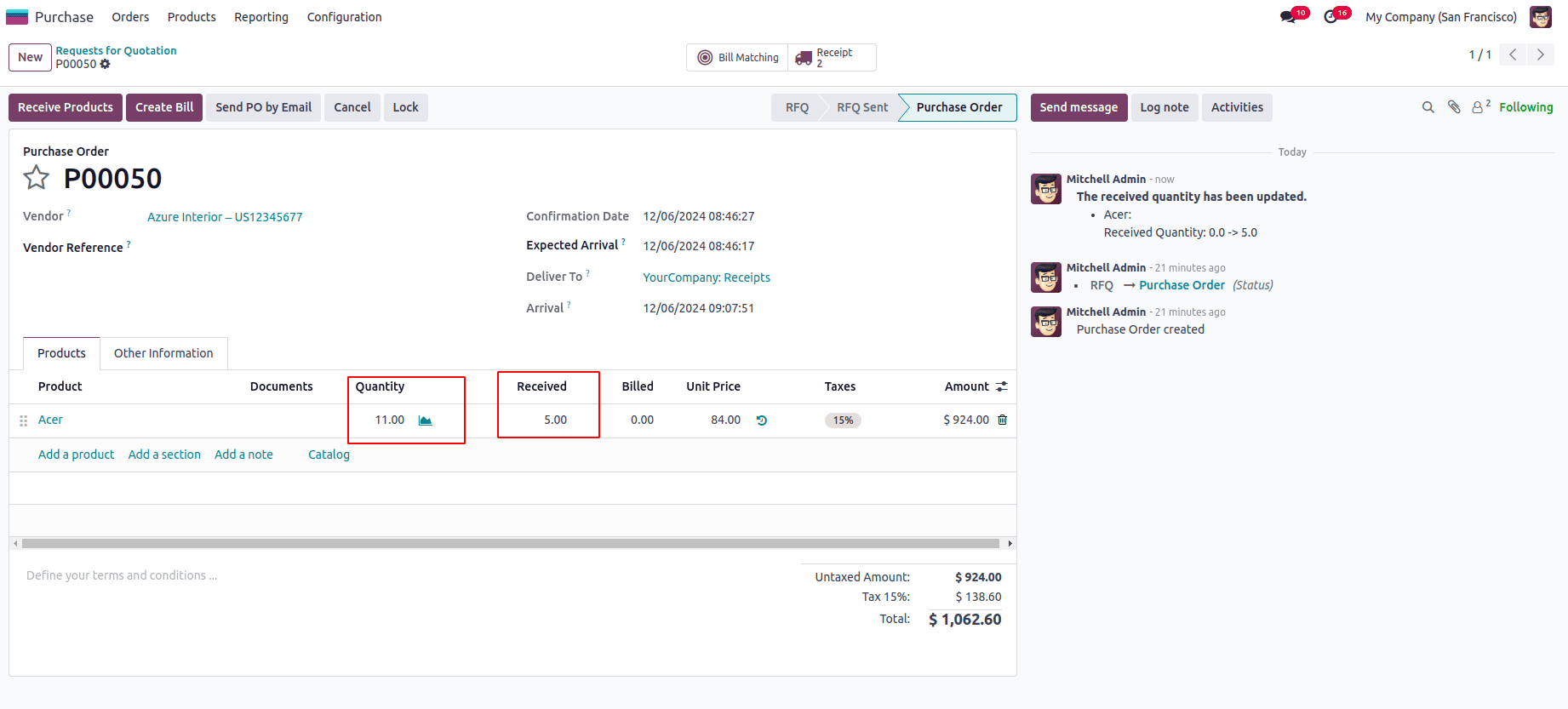Click Add a product link
This screenshot has height=709, width=1568.
click(76, 455)
